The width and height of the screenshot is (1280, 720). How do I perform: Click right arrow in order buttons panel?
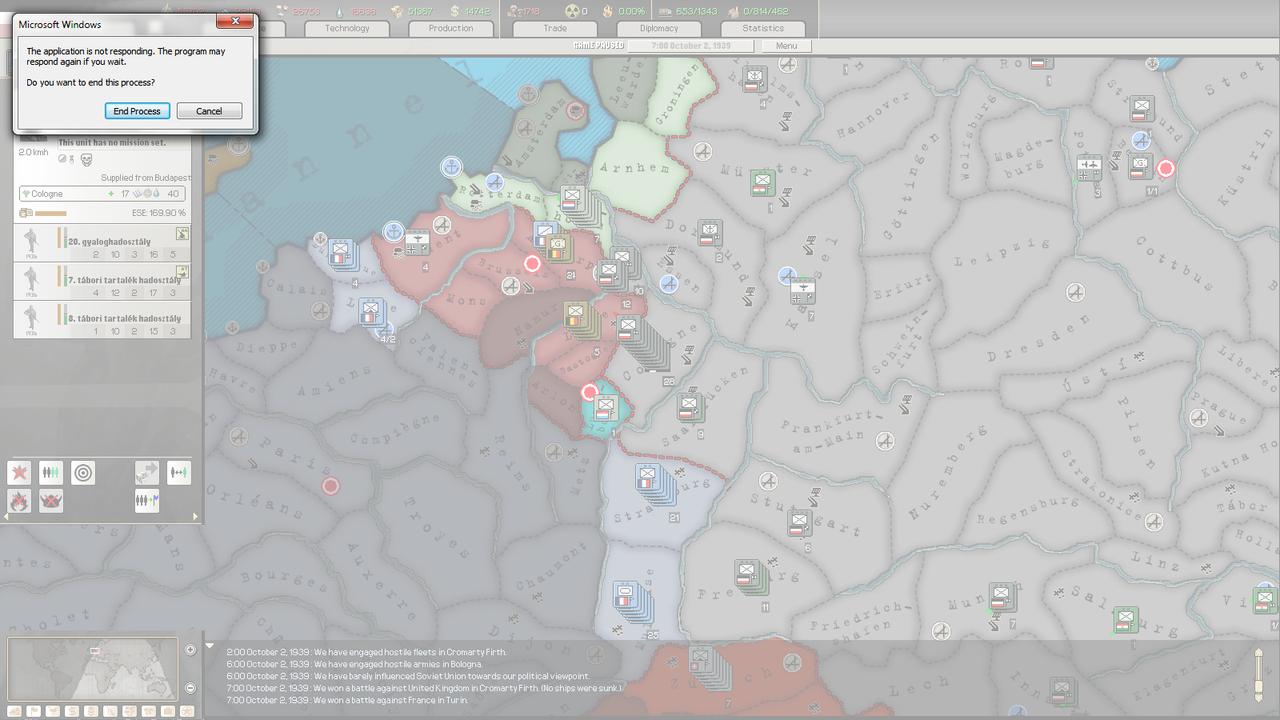tap(195, 517)
